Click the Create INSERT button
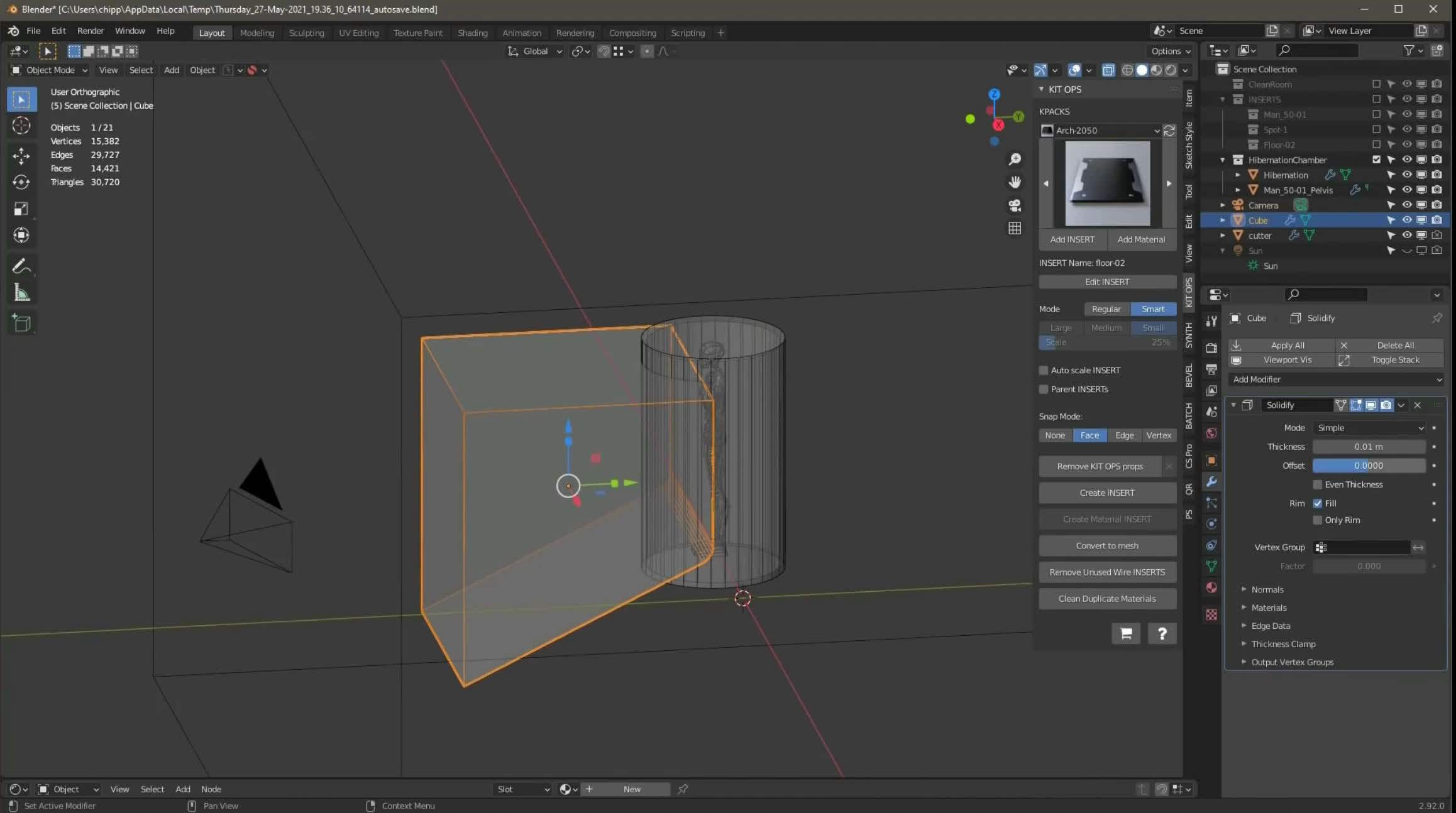 tap(1106, 493)
